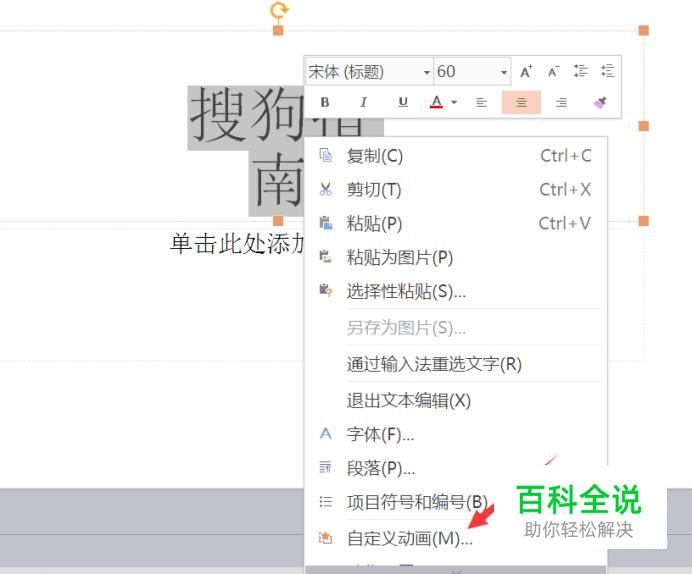The width and height of the screenshot is (692, 574).
Task: Click the bullet list icon beside 项目符号和编号
Action: (x=325, y=502)
